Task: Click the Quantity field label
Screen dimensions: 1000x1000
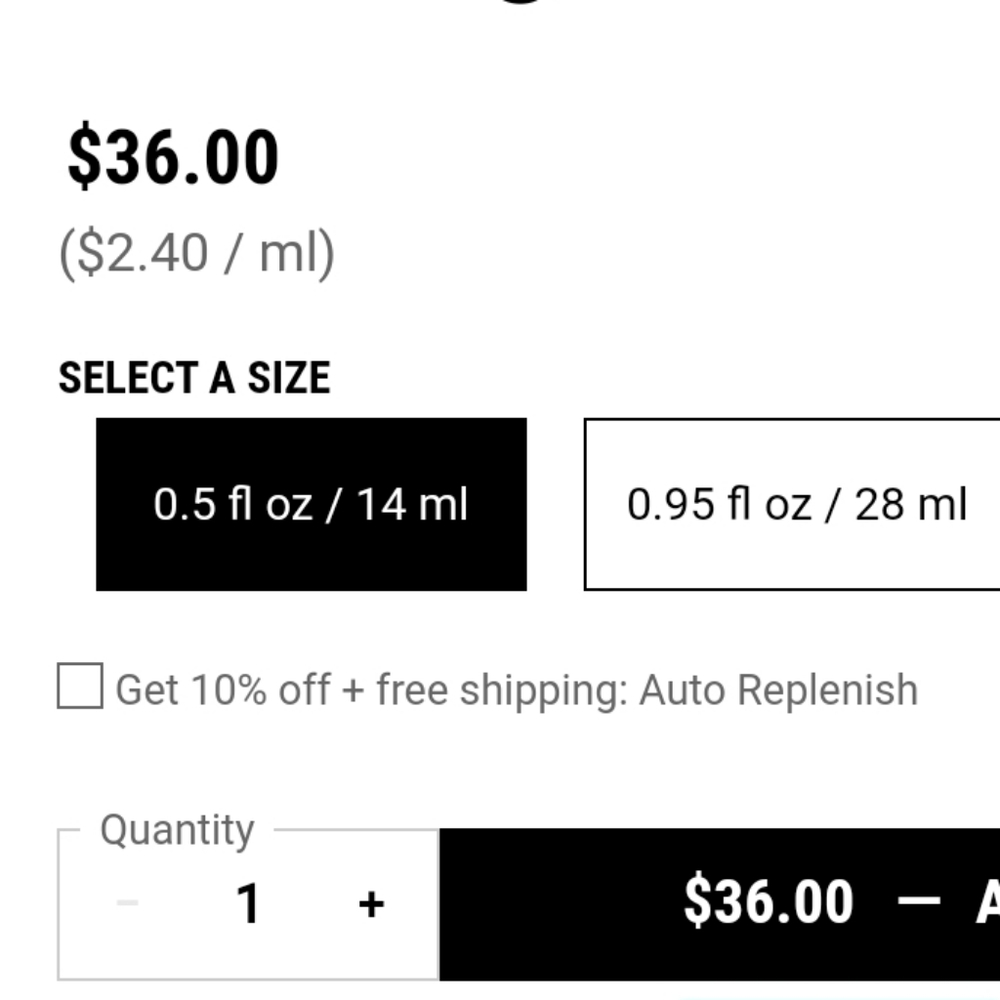Action: 177,830
